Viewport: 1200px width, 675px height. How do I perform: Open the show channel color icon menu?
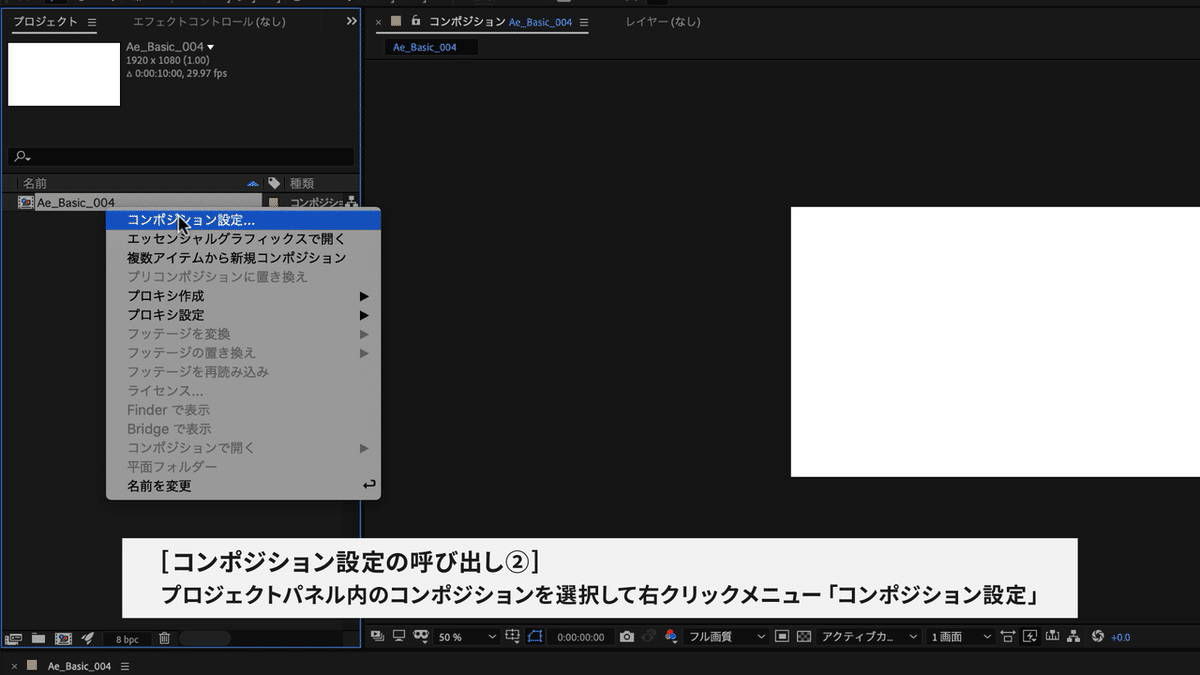(x=670, y=636)
